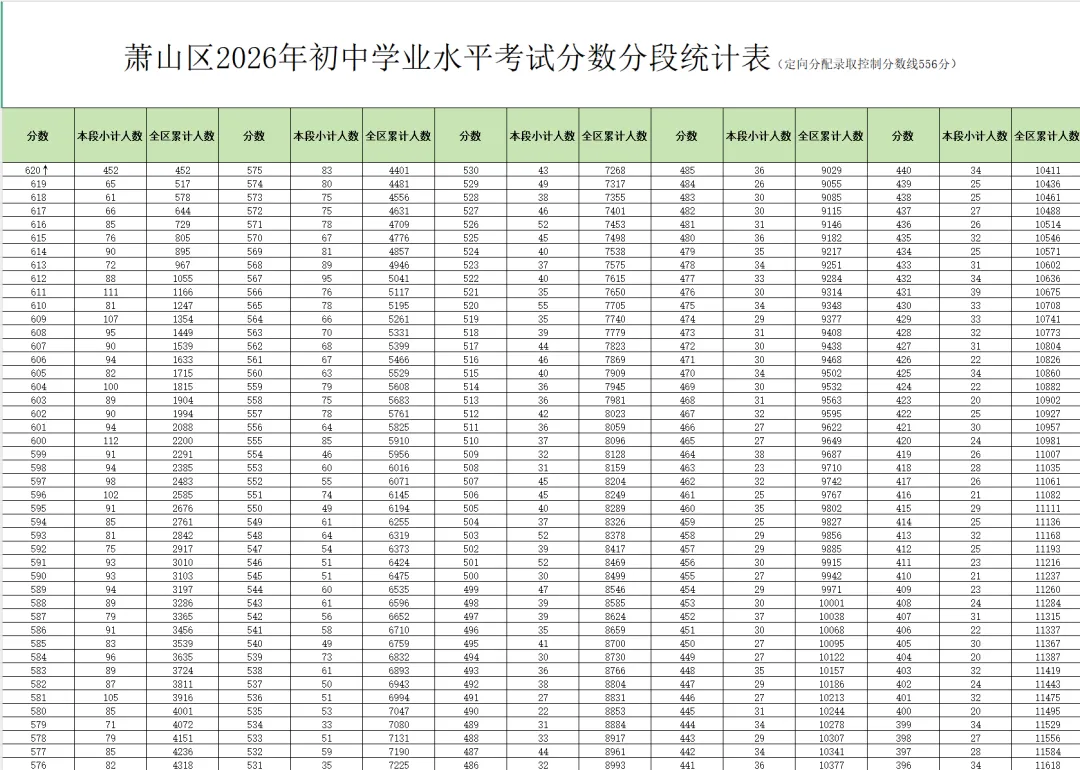Screen dimensions: 1080x770
Task: Click the 分数 header above 620↑
Action: coord(38,136)
